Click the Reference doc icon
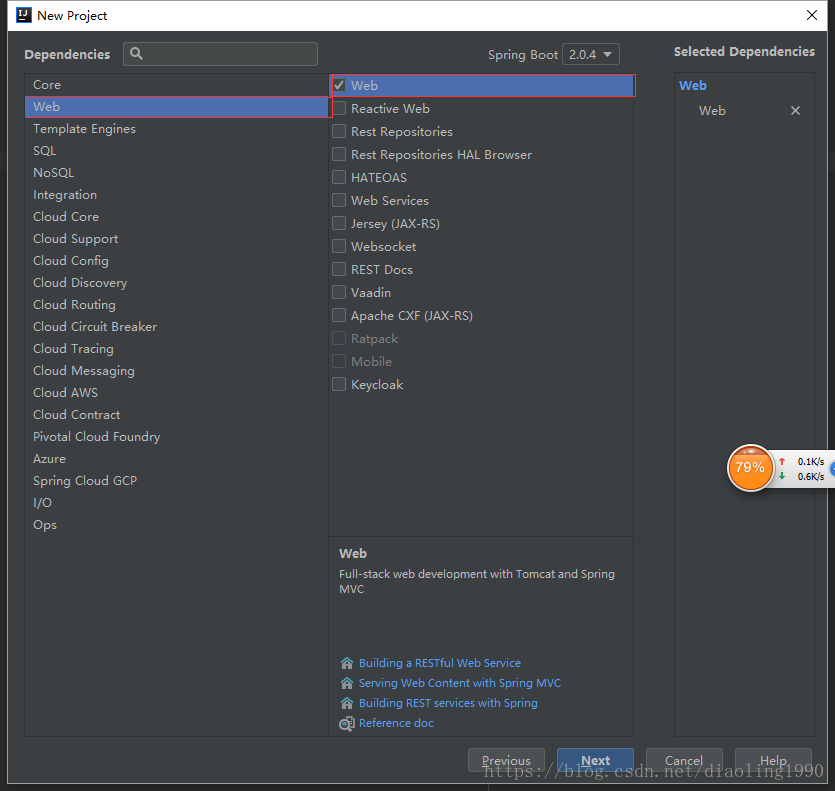 coord(347,723)
